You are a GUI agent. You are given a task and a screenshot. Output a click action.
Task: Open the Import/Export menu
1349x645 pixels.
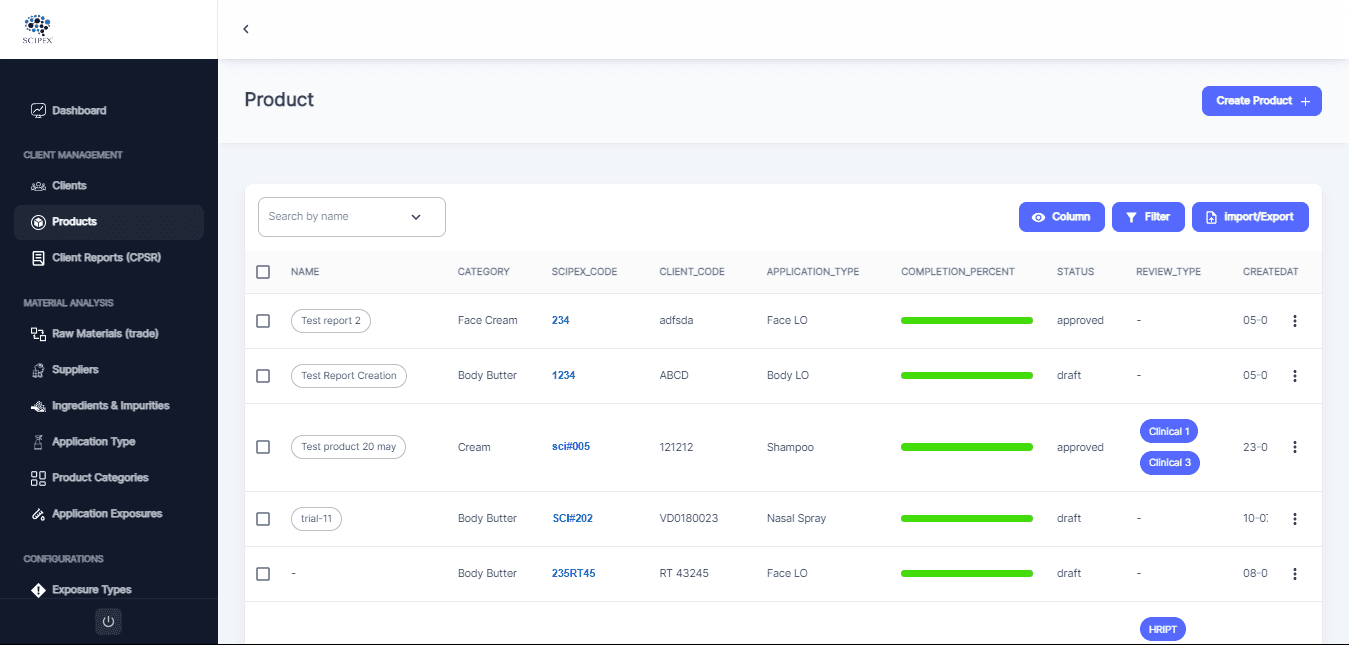1250,217
